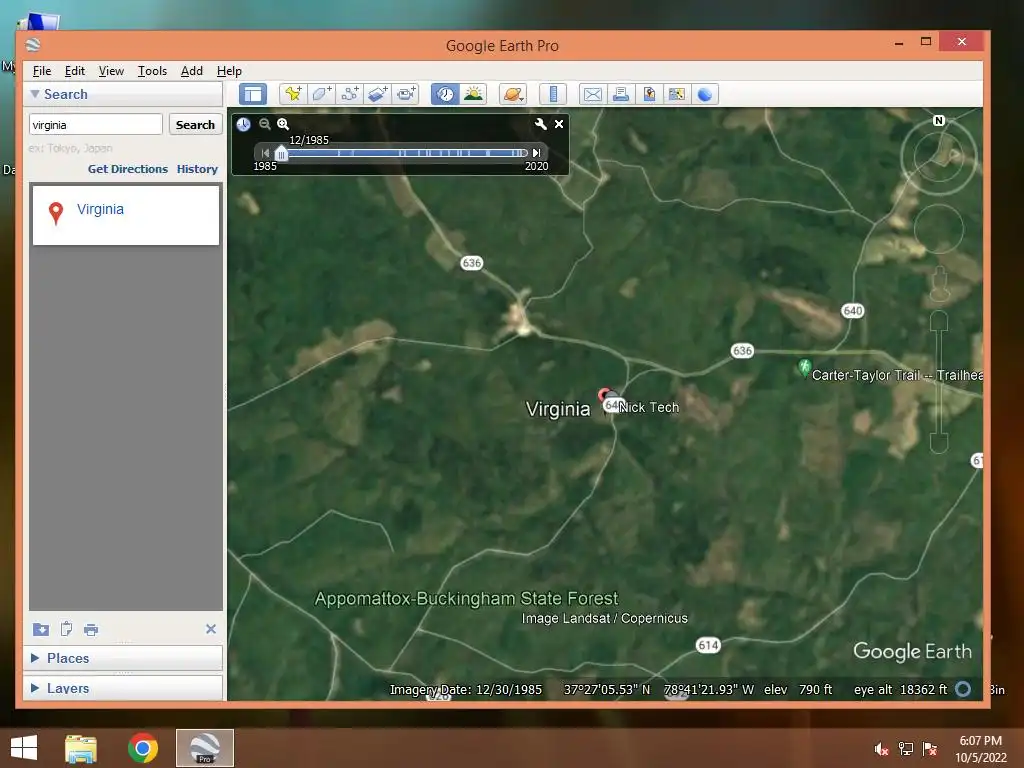Click the Carter-Taylor Trail green marker
The image size is (1024, 768).
805,367
